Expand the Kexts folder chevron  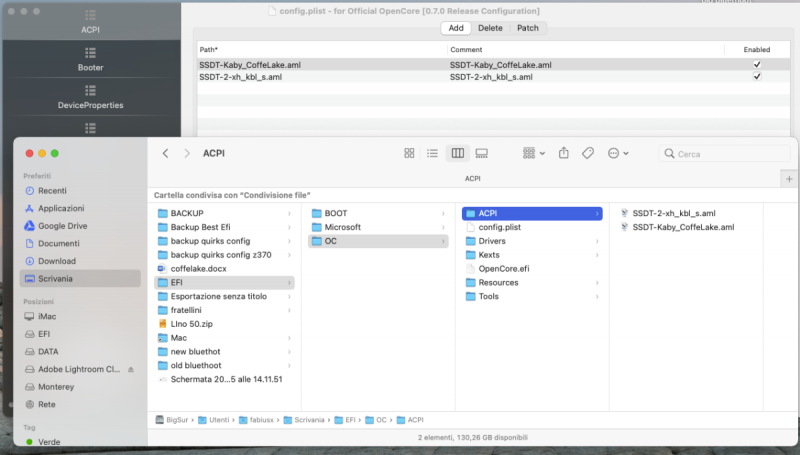(x=597, y=255)
